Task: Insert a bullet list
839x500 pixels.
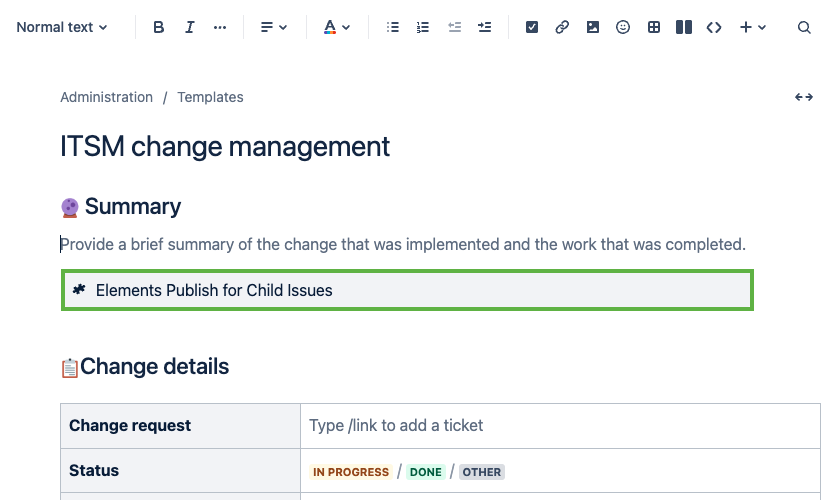Action: 393,27
